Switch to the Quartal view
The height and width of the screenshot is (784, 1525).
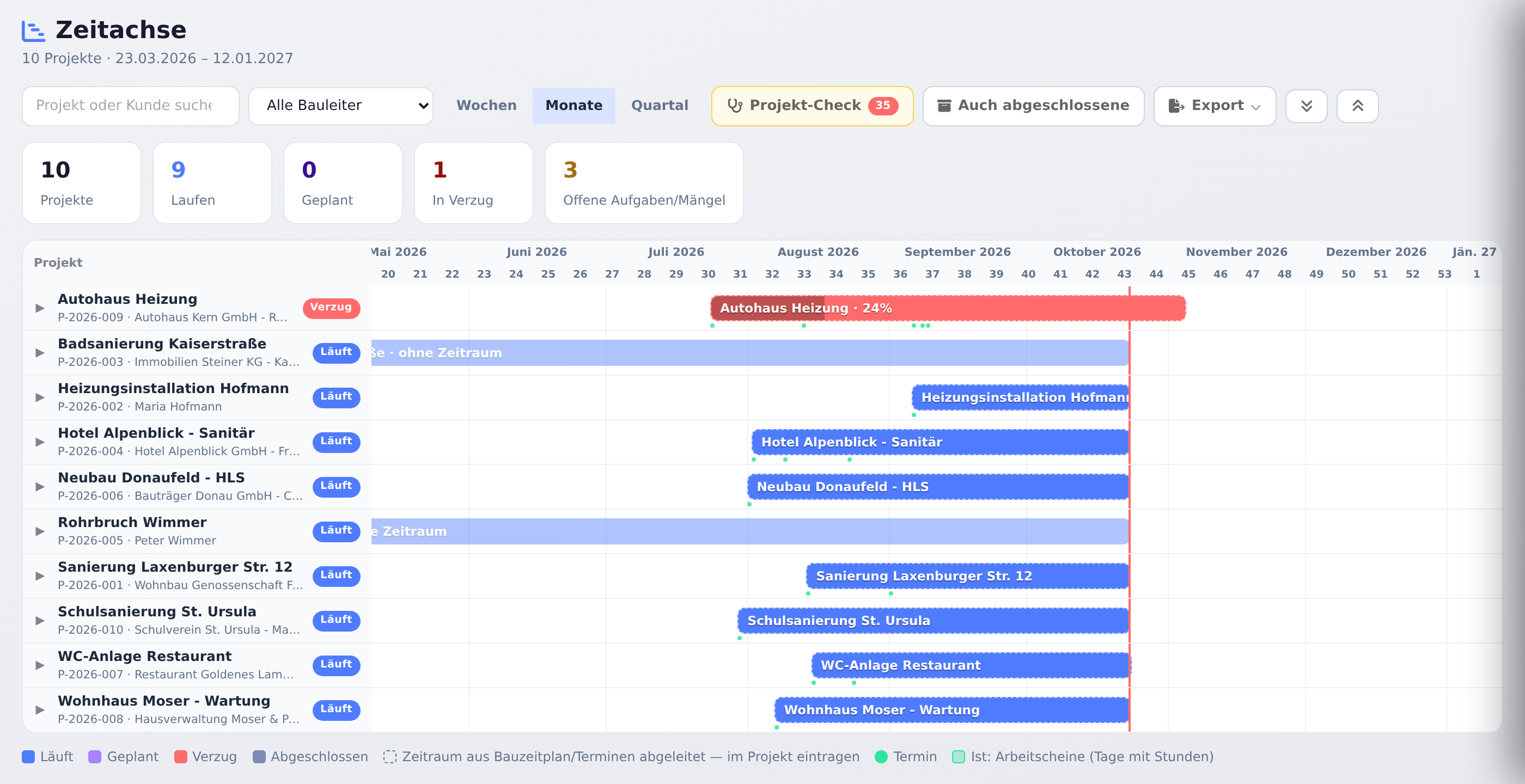(x=660, y=106)
